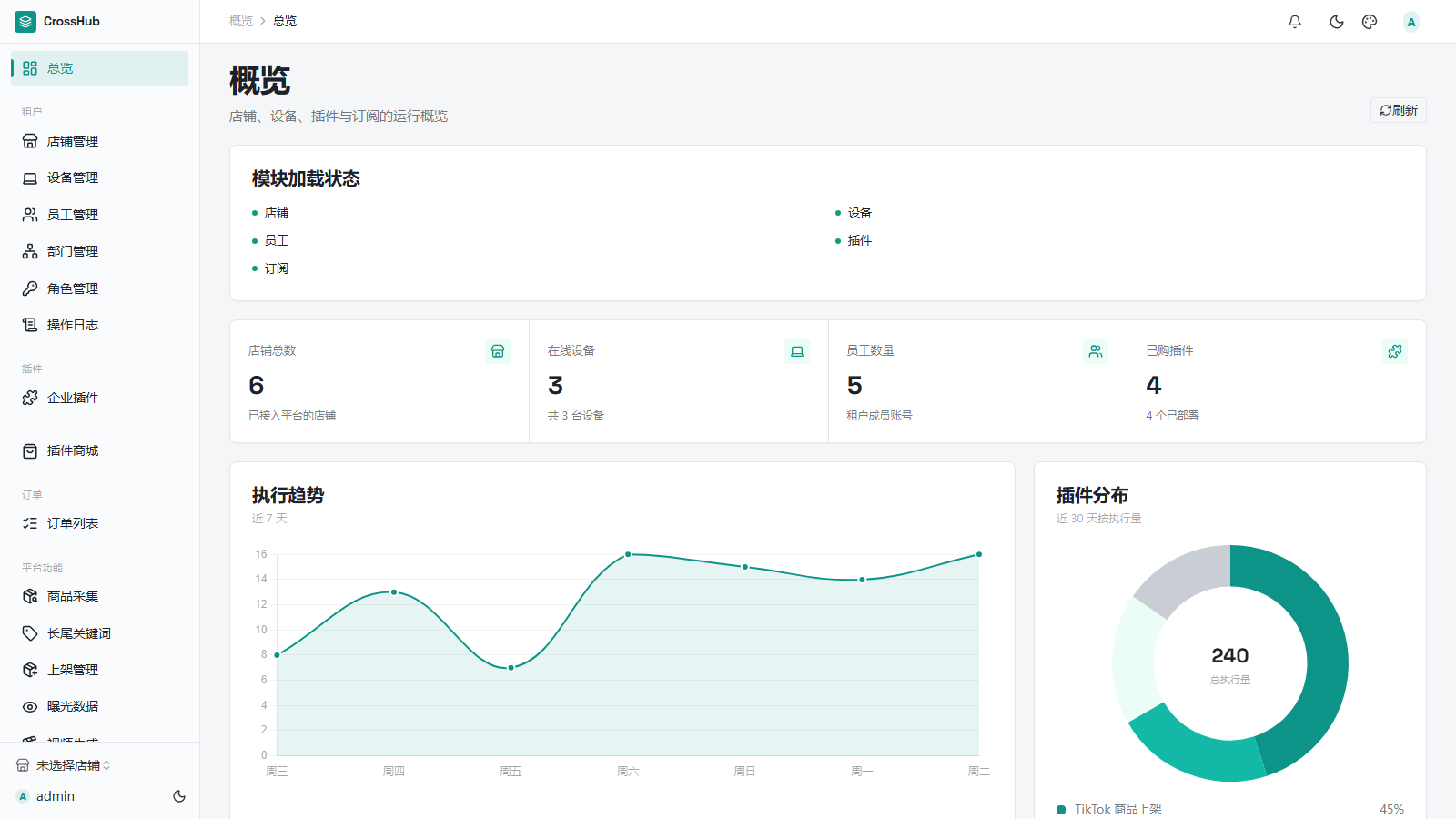Open 订单列表 menu item
Viewport: 1456px width, 819px height.
[100, 523]
